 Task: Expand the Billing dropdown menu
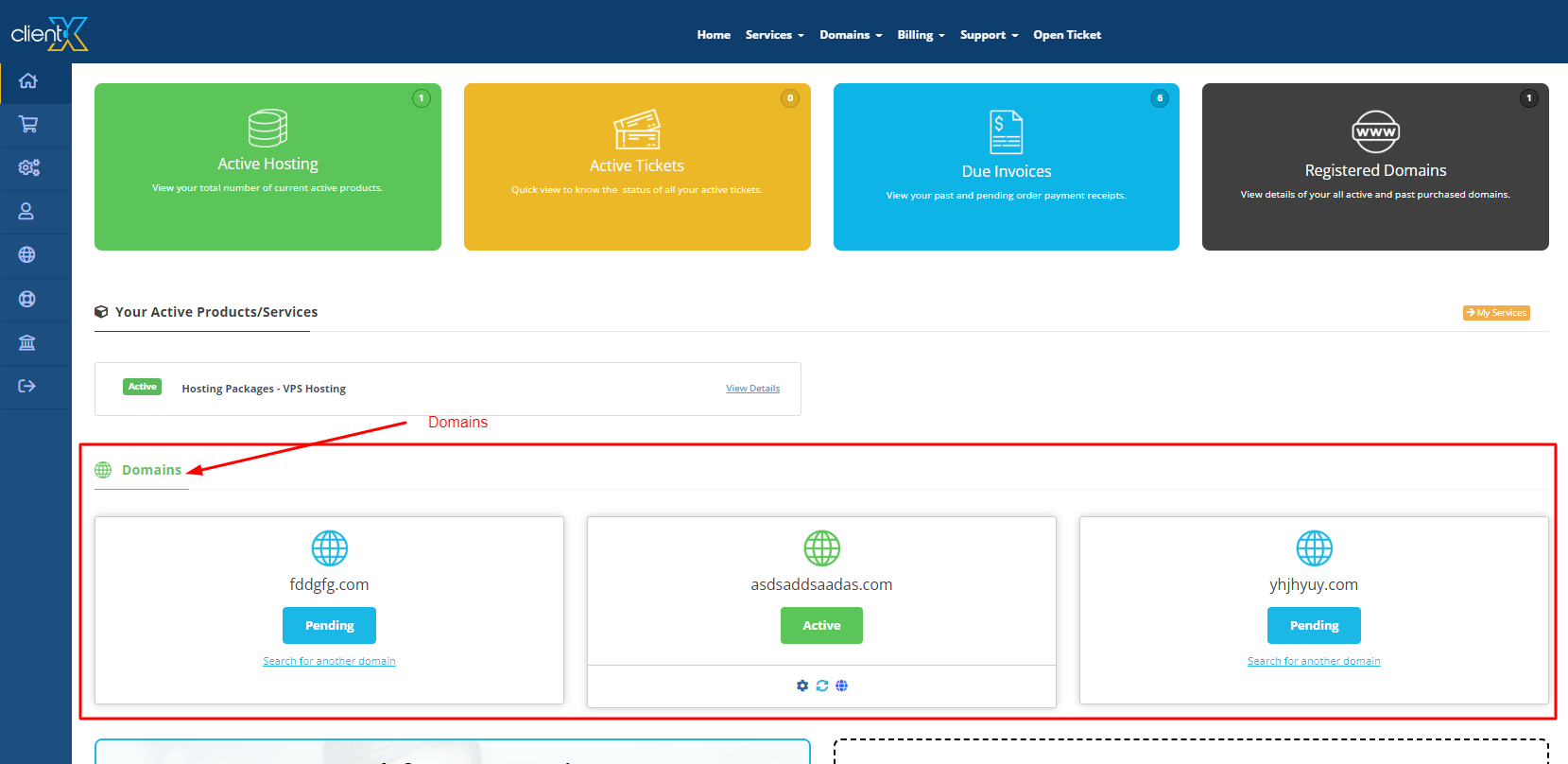coord(920,35)
